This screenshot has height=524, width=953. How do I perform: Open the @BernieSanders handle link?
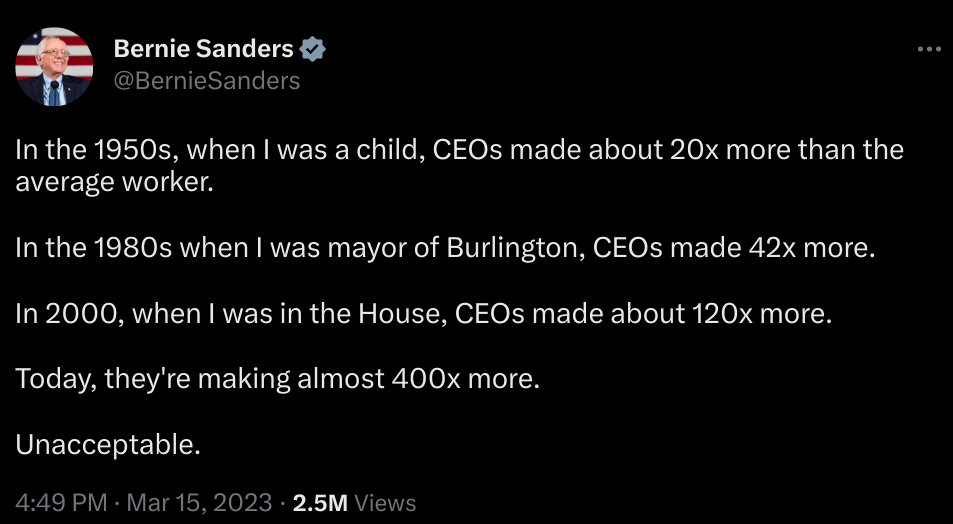click(x=207, y=81)
